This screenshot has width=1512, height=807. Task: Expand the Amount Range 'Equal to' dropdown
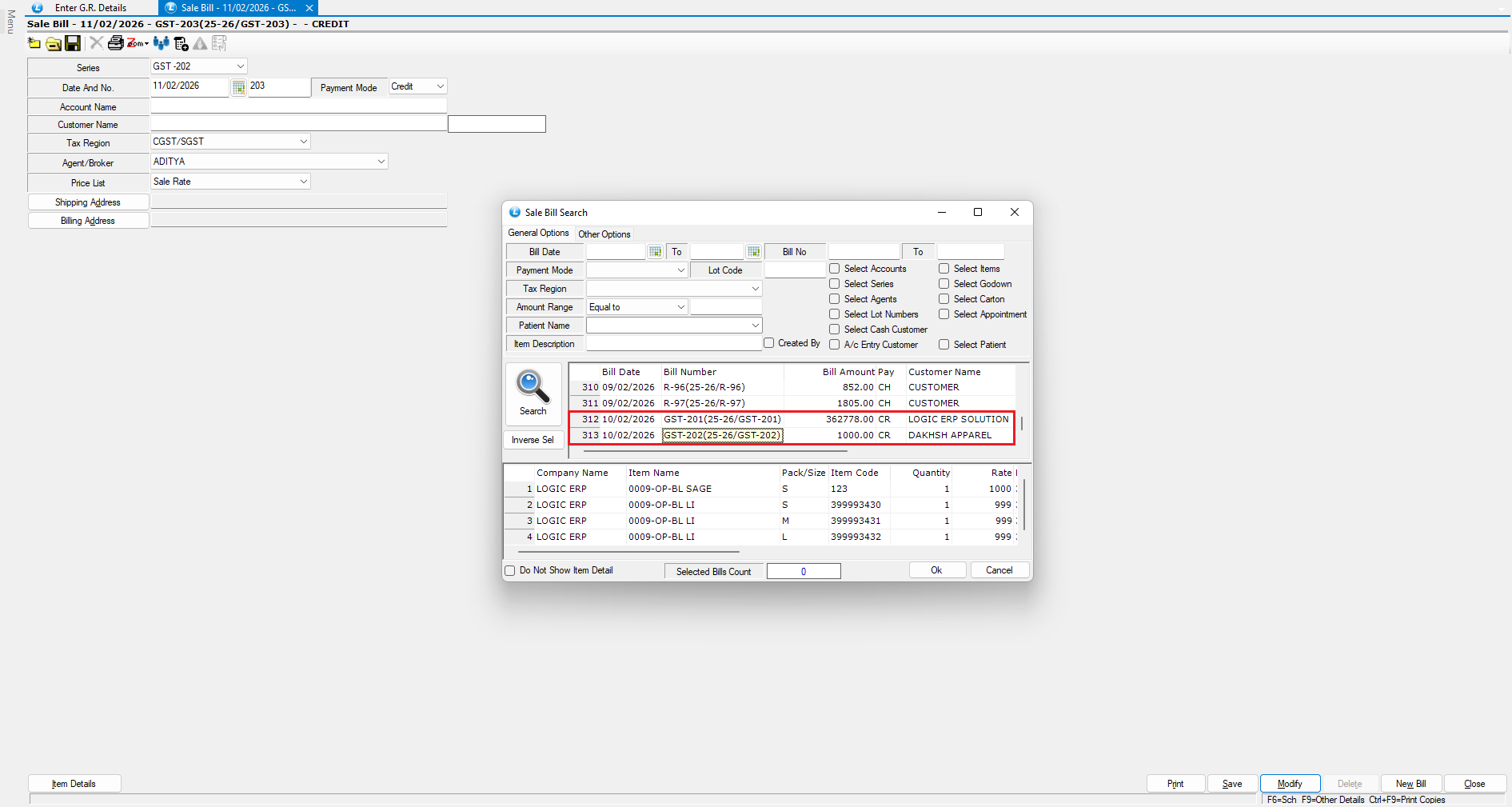click(x=680, y=307)
